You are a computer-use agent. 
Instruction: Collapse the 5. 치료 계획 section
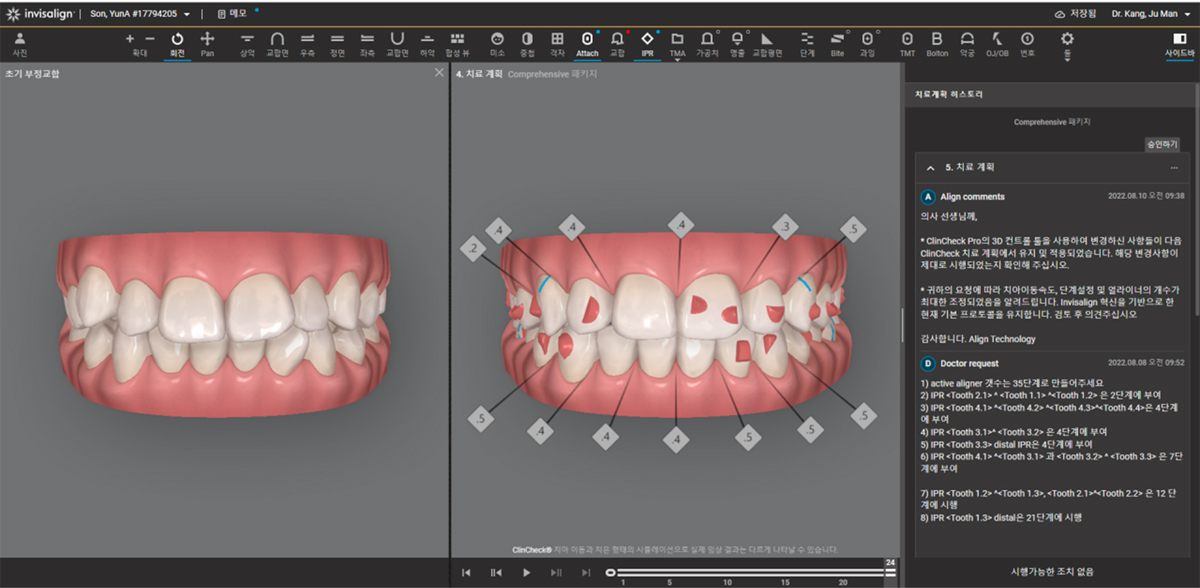(x=931, y=167)
